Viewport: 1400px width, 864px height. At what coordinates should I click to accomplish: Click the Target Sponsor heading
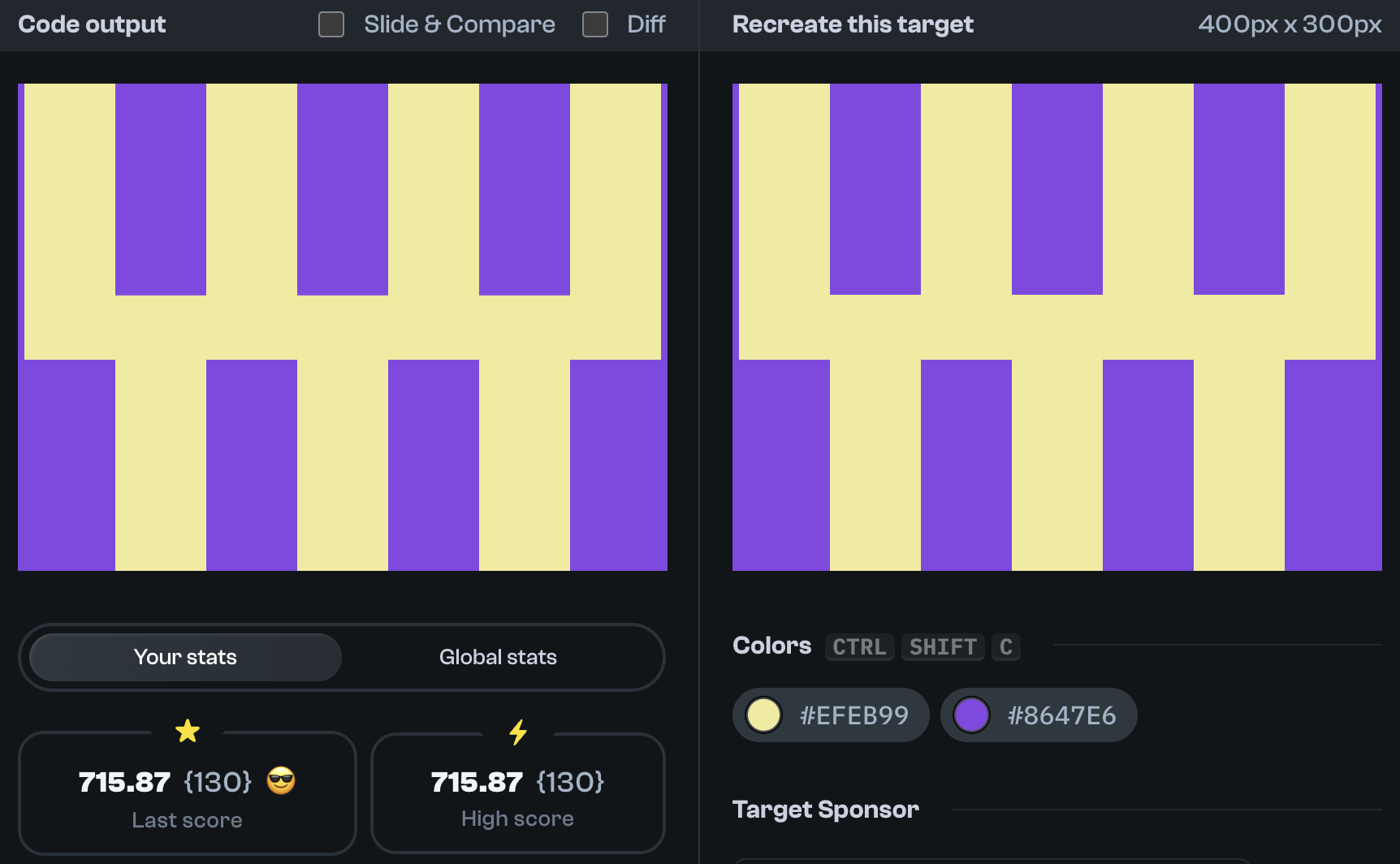[x=825, y=810]
